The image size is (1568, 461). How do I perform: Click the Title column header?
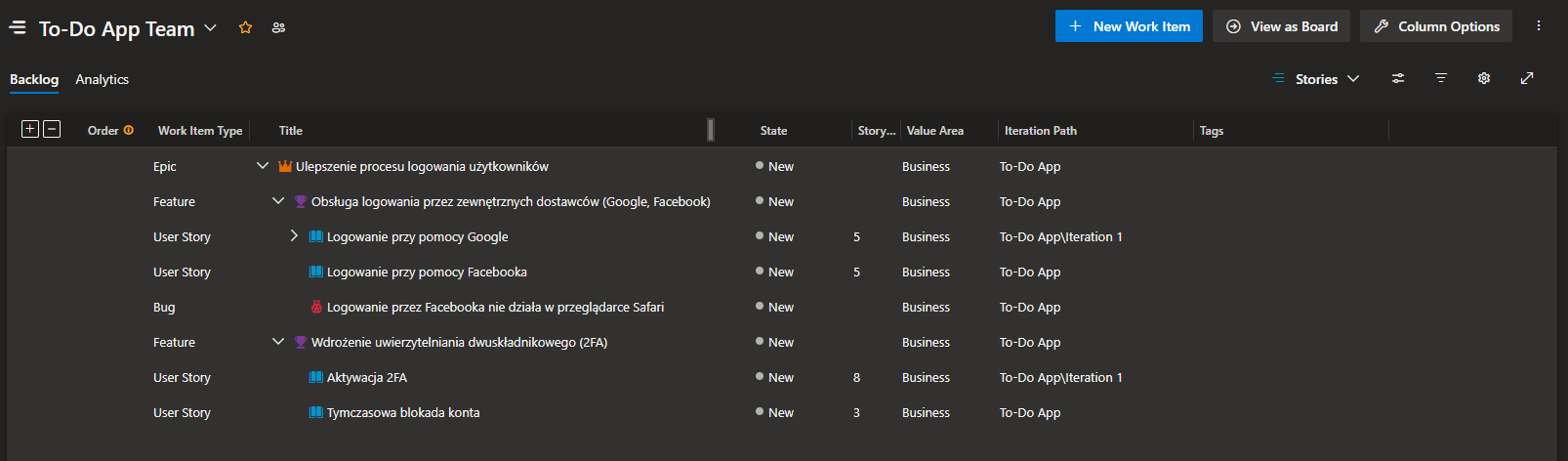pos(291,130)
